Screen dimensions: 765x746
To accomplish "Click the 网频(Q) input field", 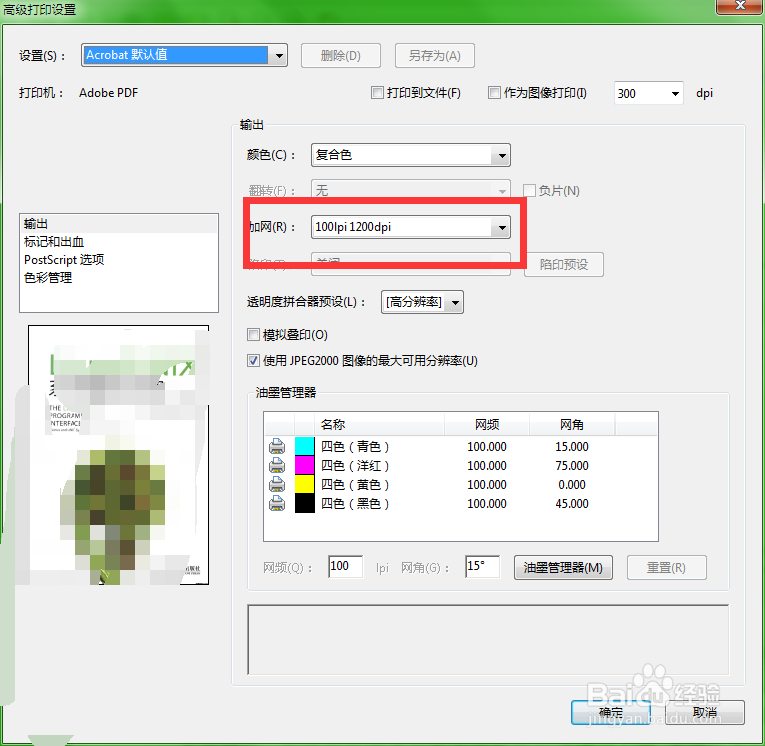I will pos(345,566).
